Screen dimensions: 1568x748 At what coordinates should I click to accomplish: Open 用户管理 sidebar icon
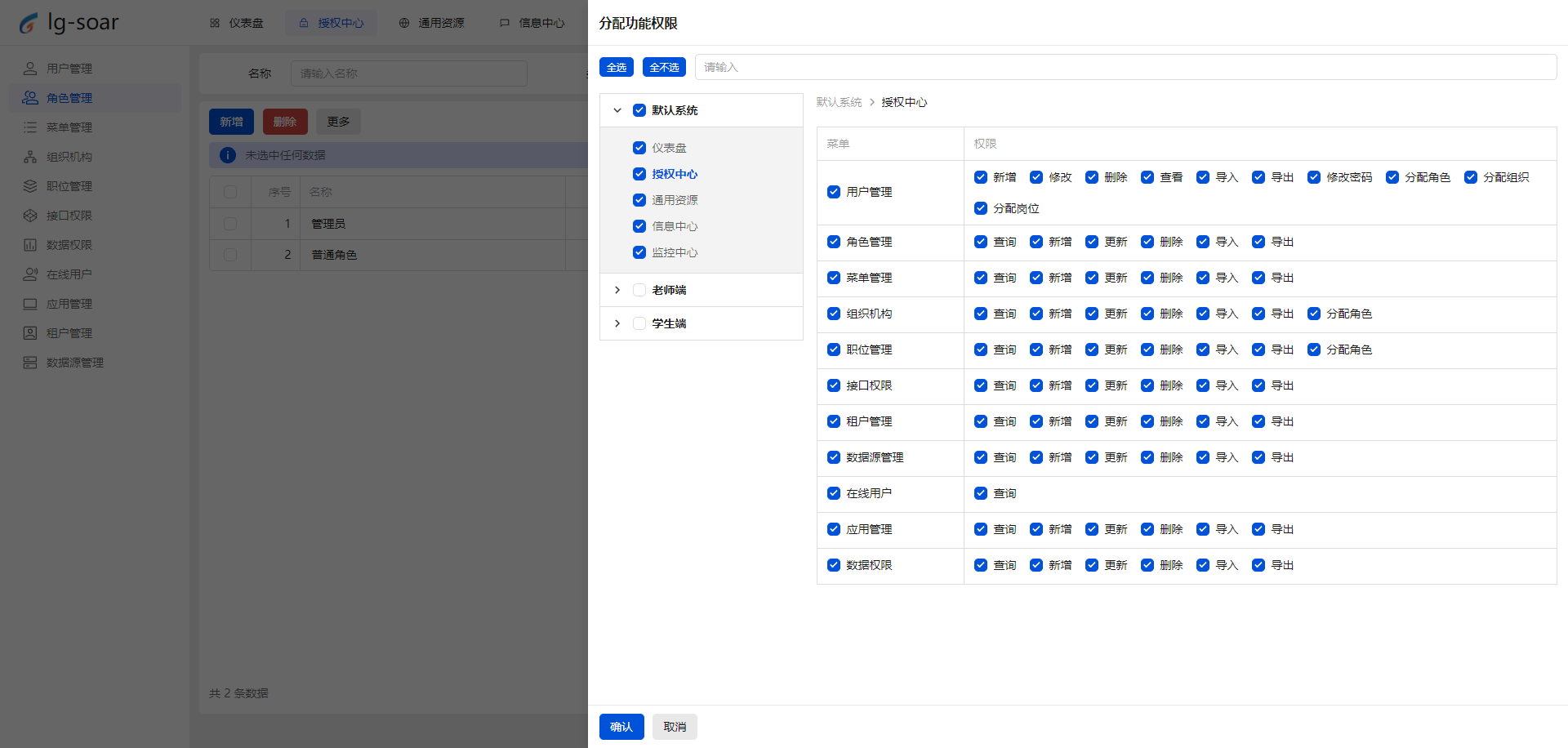[30, 69]
